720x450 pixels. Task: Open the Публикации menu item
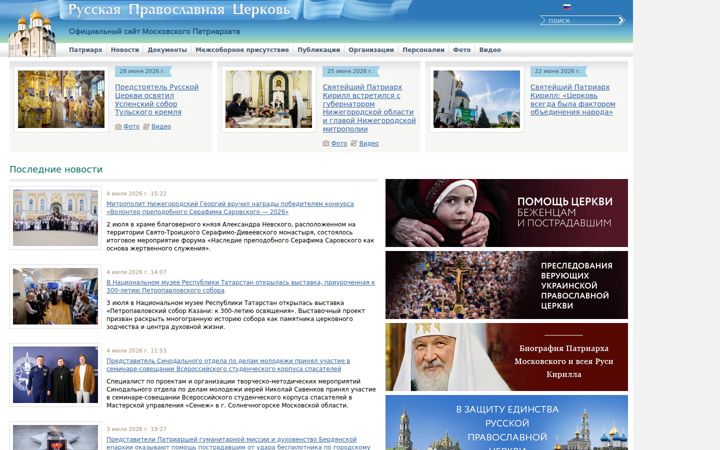tap(319, 50)
